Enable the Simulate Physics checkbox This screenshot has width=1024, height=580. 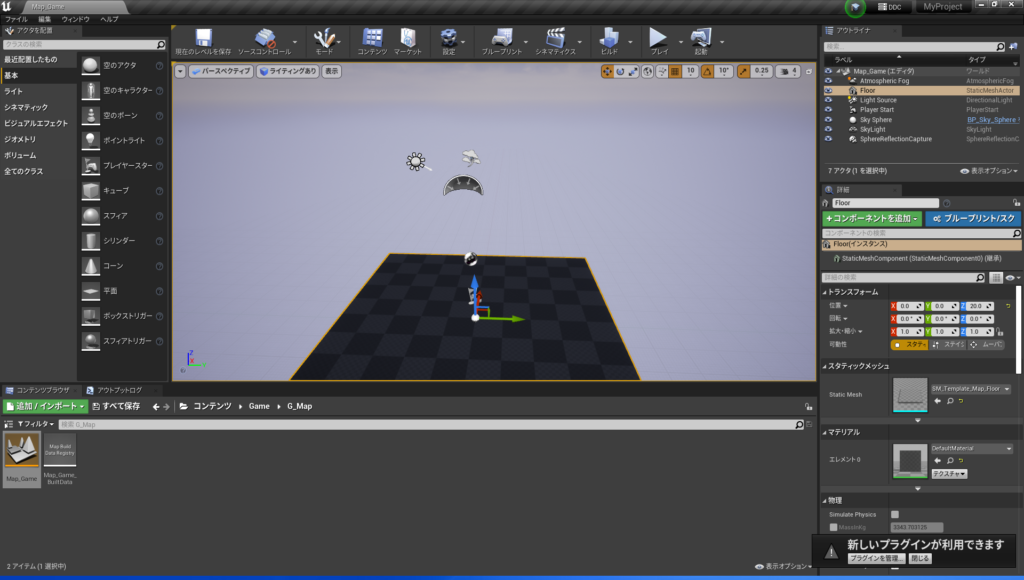[895, 514]
